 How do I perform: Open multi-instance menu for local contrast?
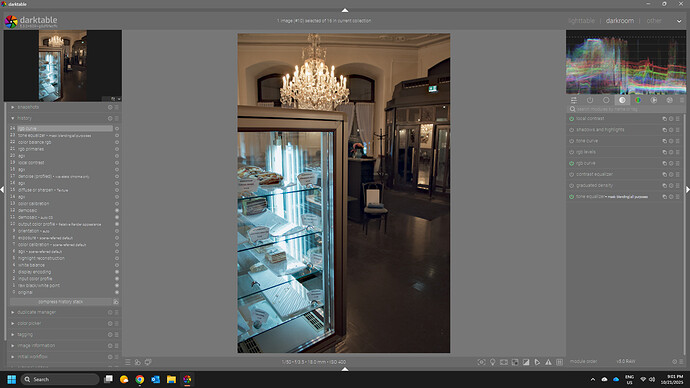point(664,119)
